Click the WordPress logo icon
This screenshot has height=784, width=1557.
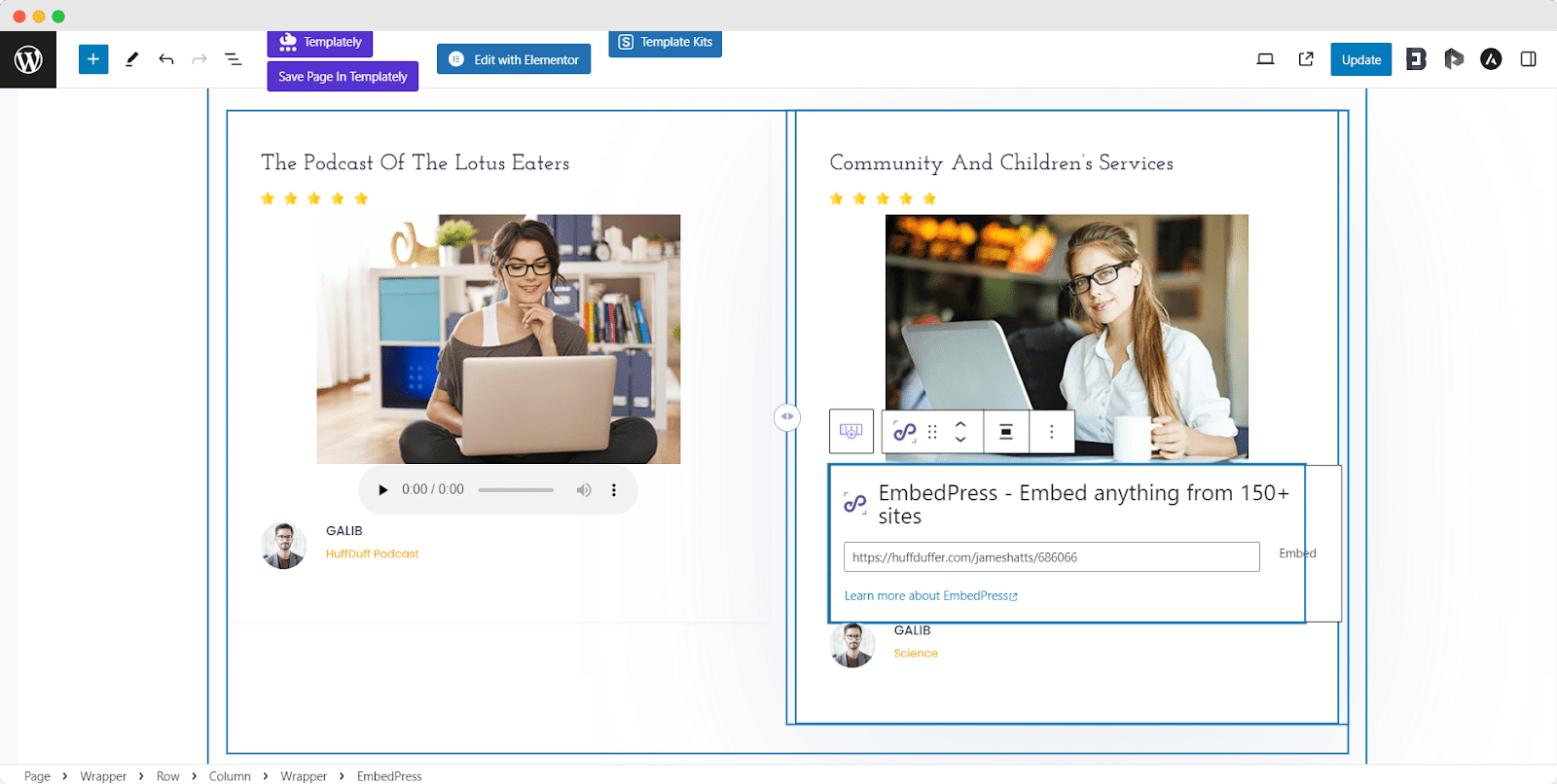tap(28, 59)
